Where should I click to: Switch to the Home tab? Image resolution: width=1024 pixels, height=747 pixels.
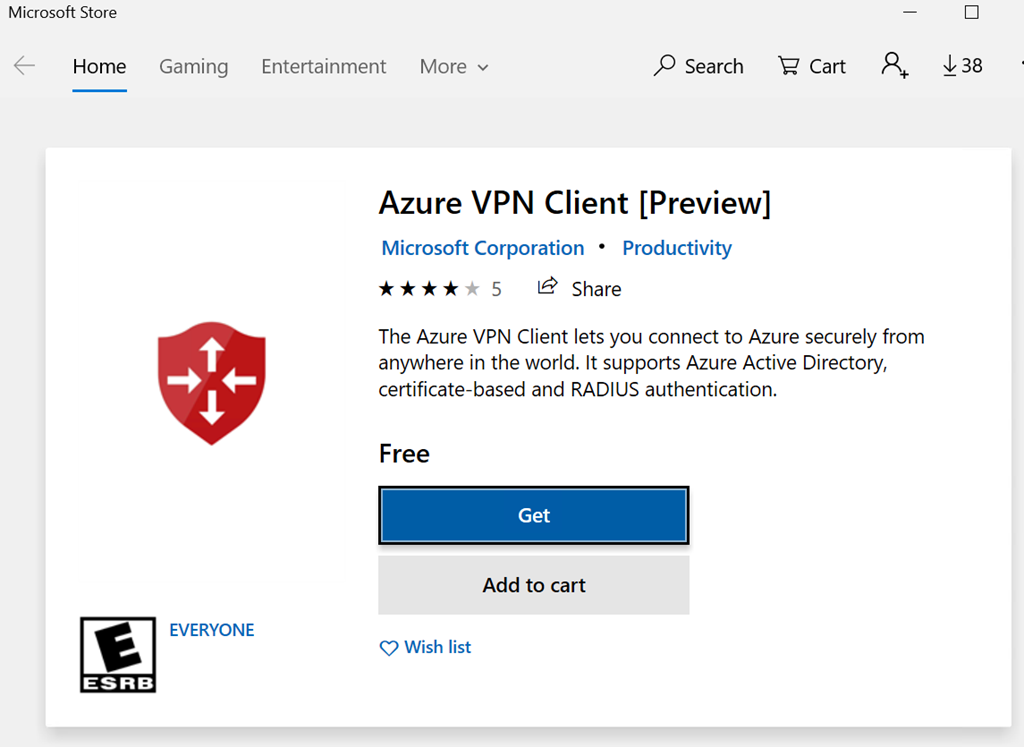click(99, 67)
